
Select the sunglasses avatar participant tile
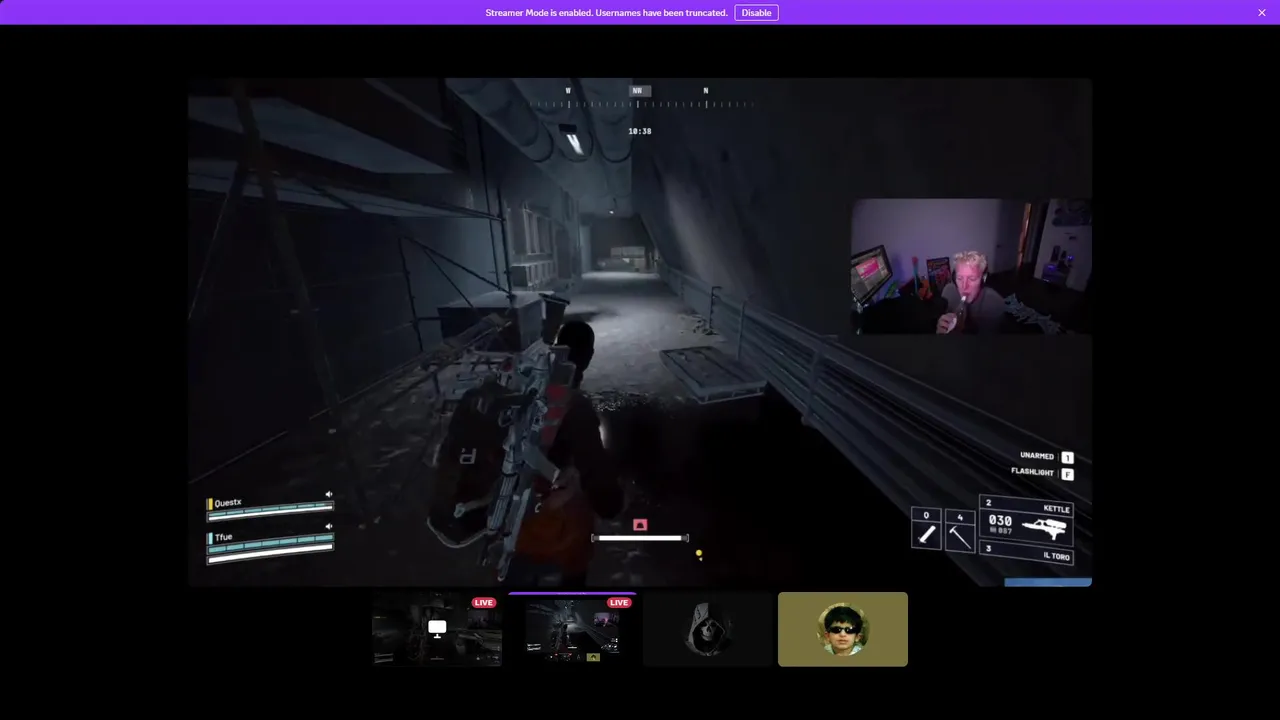point(843,629)
